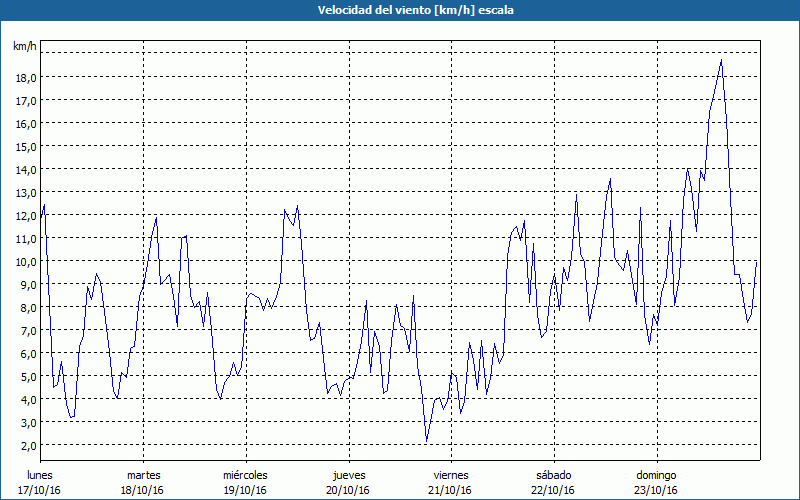Viewport: 800px width, 500px height.
Task: Click the lowest wind speed point near Friday
Action: (427, 441)
